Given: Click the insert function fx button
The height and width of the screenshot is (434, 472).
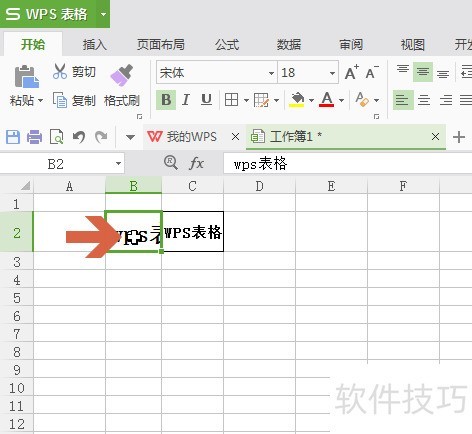Looking at the screenshot, I should click(196, 163).
